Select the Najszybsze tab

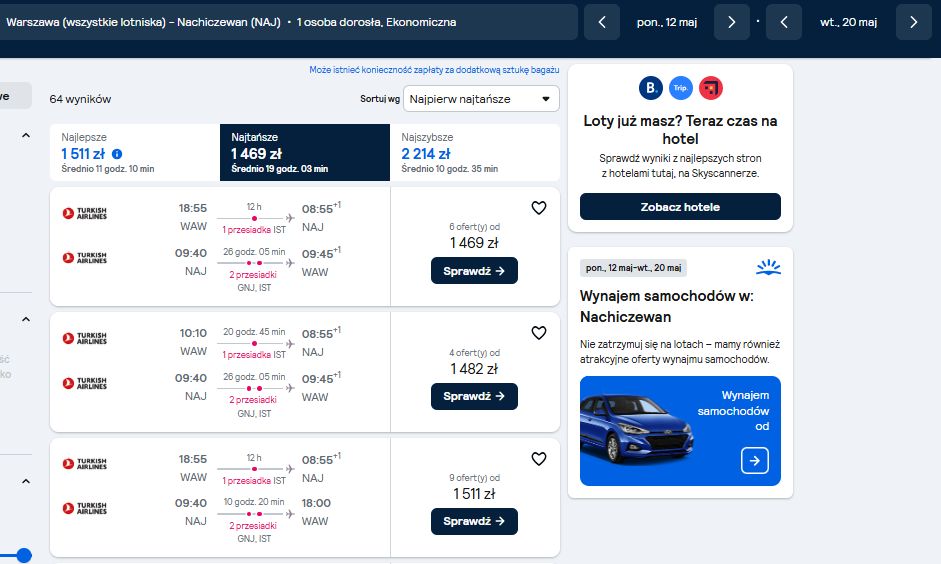pos(475,152)
